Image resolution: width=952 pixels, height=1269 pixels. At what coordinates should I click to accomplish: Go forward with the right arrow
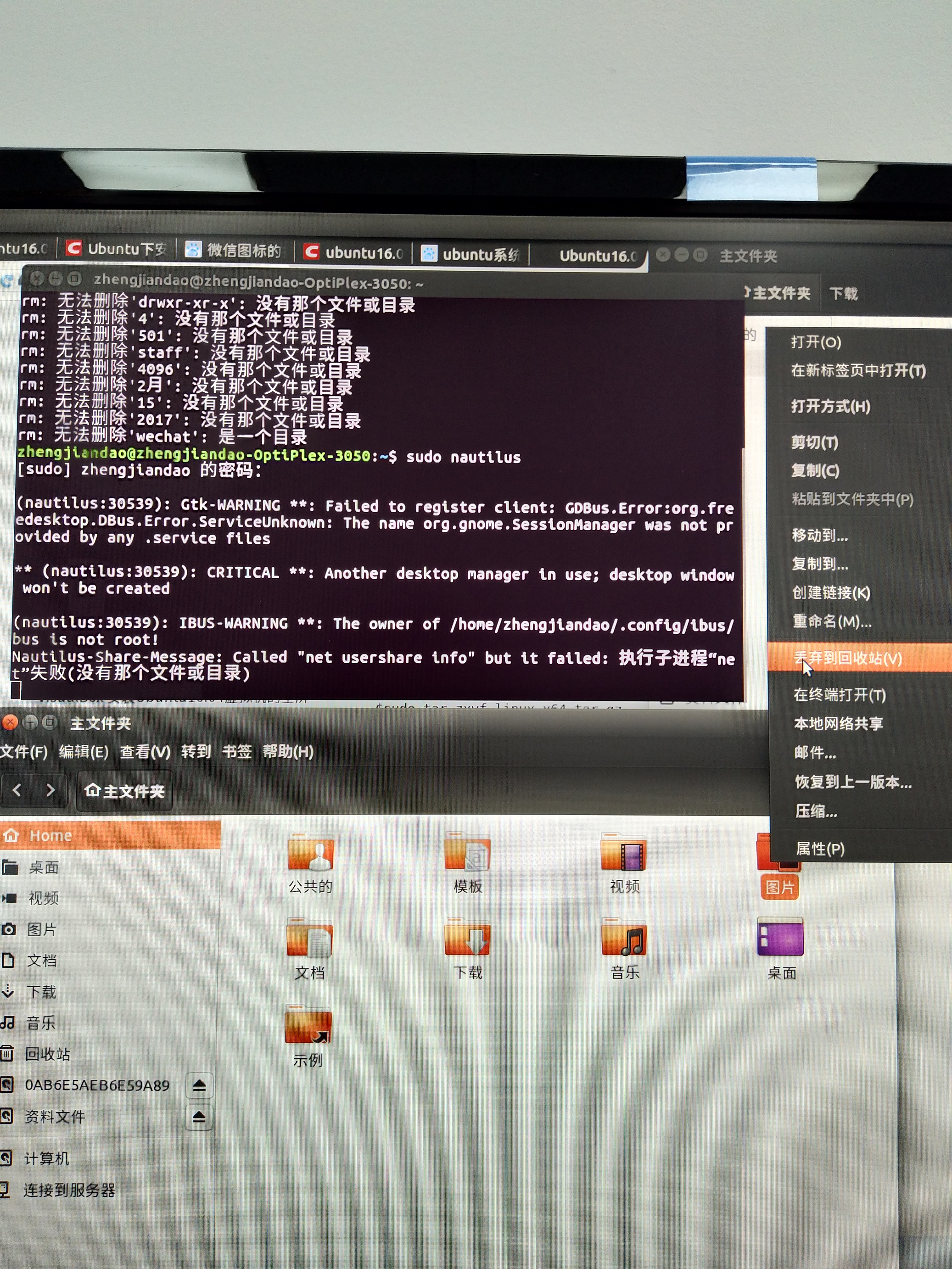(50, 790)
